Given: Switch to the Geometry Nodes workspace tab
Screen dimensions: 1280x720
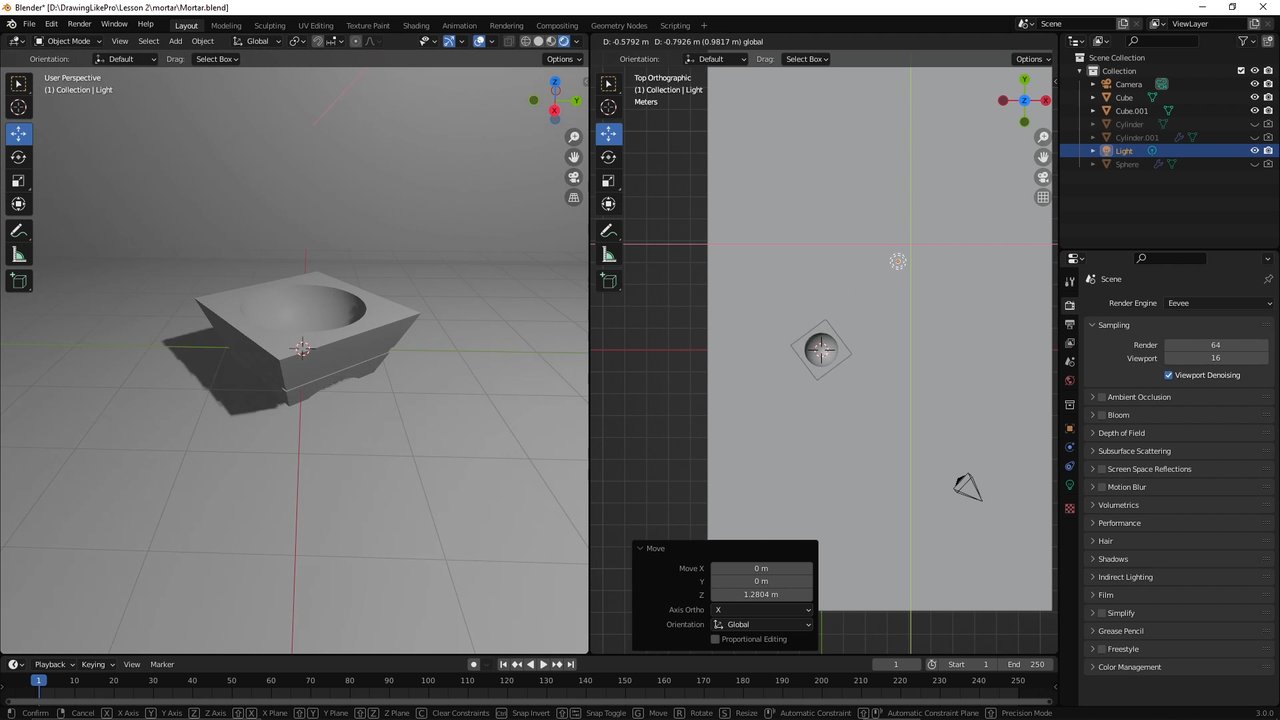Looking at the screenshot, I should pos(619,25).
